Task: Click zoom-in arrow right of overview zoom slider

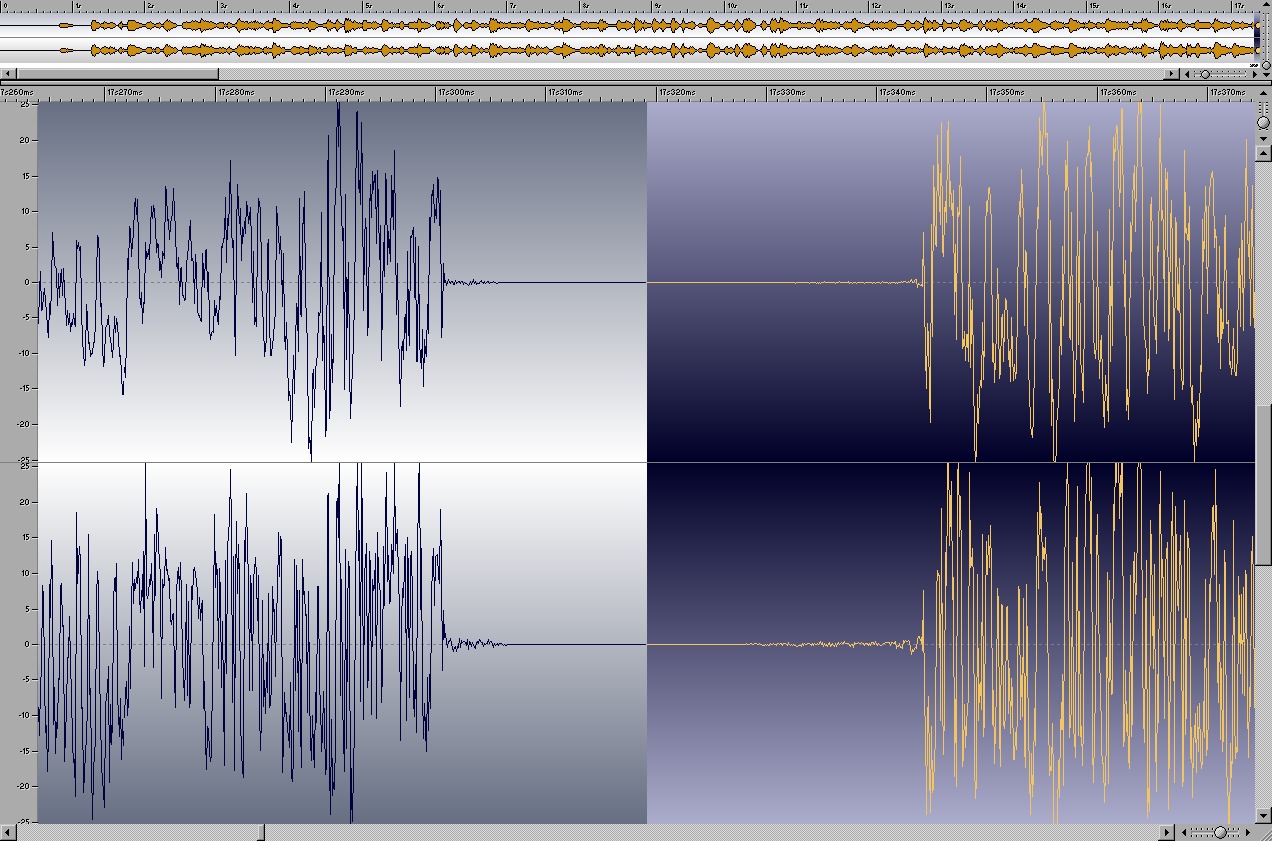Action: [1254, 74]
